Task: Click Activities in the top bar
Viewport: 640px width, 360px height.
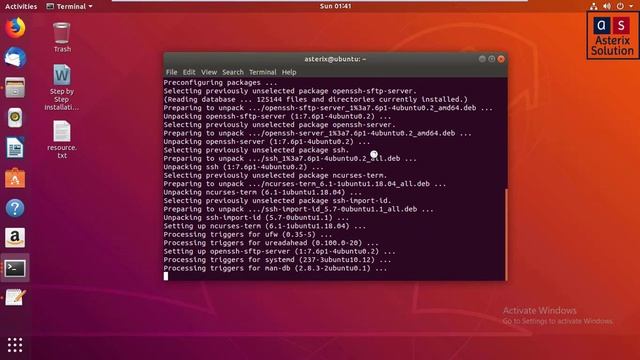Action: tap(21, 6)
